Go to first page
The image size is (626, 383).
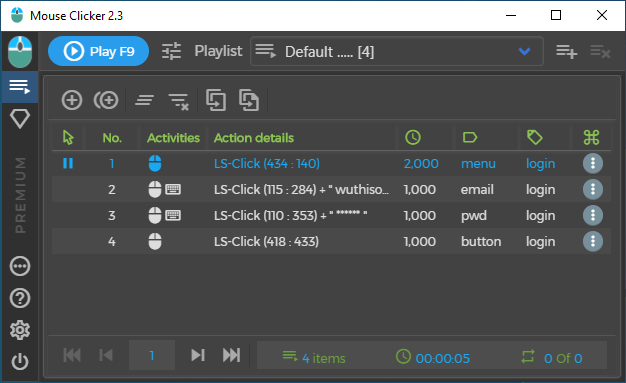tap(72, 355)
